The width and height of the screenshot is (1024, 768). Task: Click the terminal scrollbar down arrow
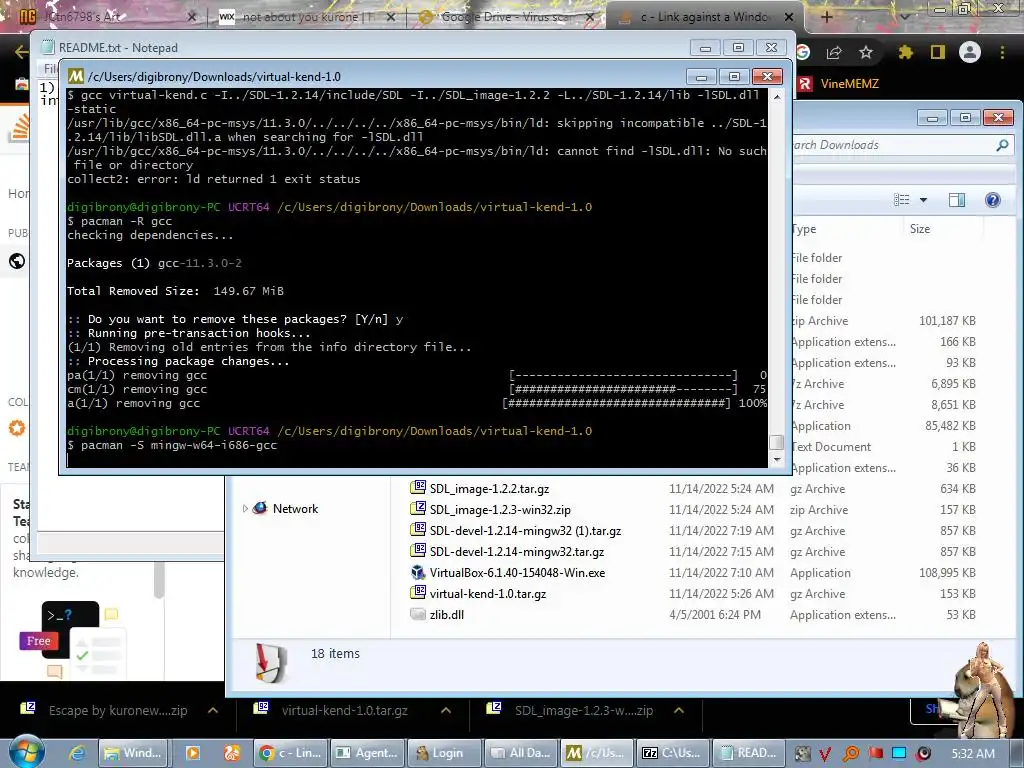(776, 460)
